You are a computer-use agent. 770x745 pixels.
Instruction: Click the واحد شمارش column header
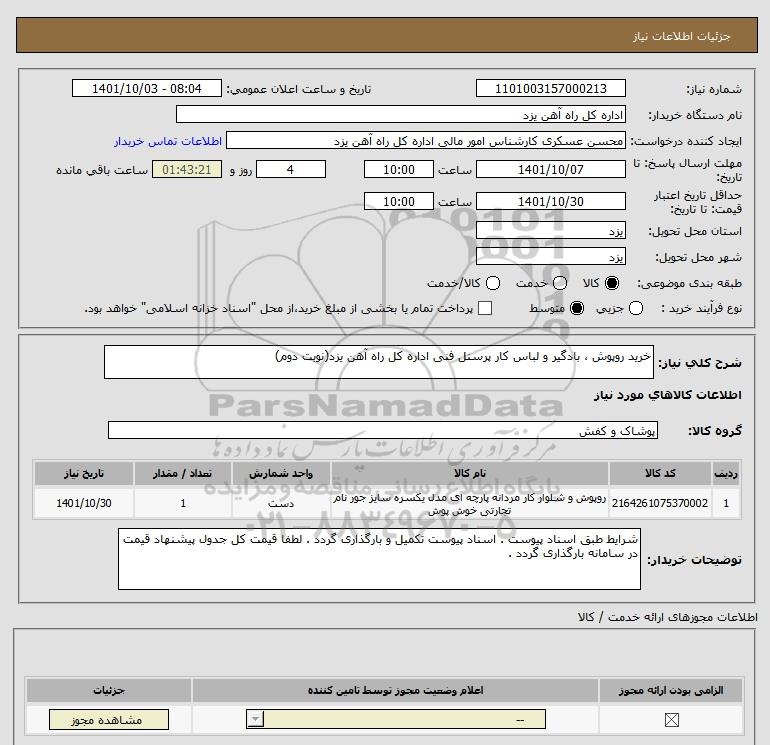(x=281, y=473)
